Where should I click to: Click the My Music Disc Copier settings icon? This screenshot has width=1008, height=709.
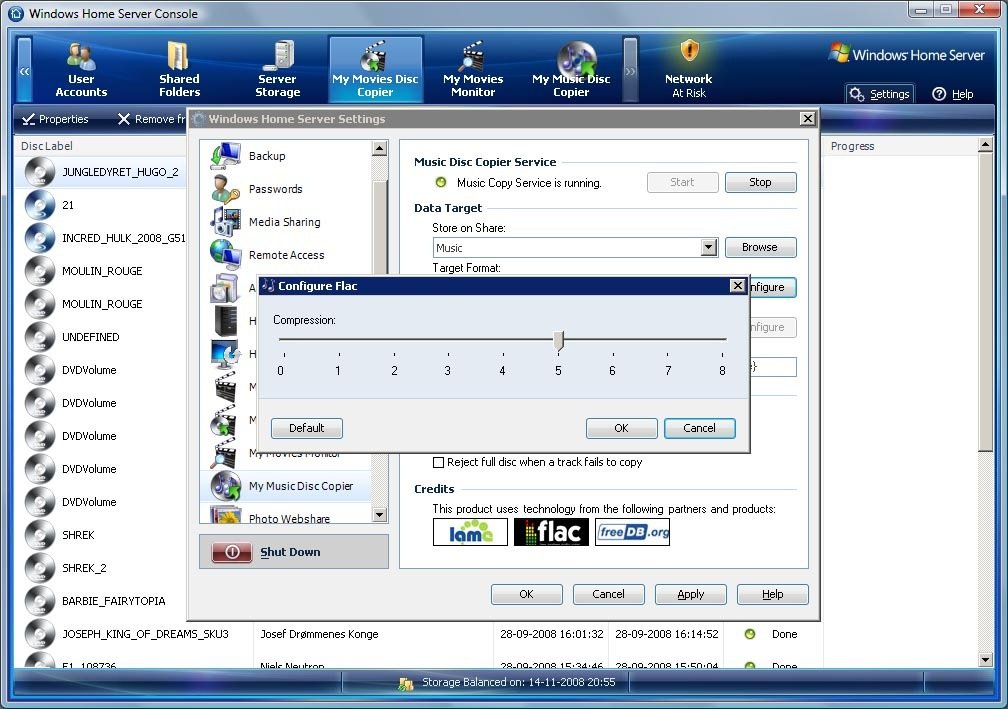(225, 486)
